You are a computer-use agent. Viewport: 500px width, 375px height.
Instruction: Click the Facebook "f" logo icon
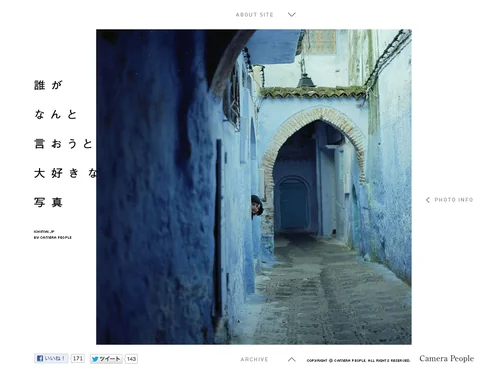pos(40,358)
